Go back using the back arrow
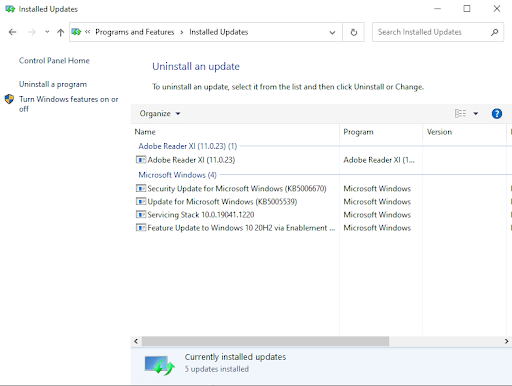The width and height of the screenshot is (512, 386). pos(12,32)
